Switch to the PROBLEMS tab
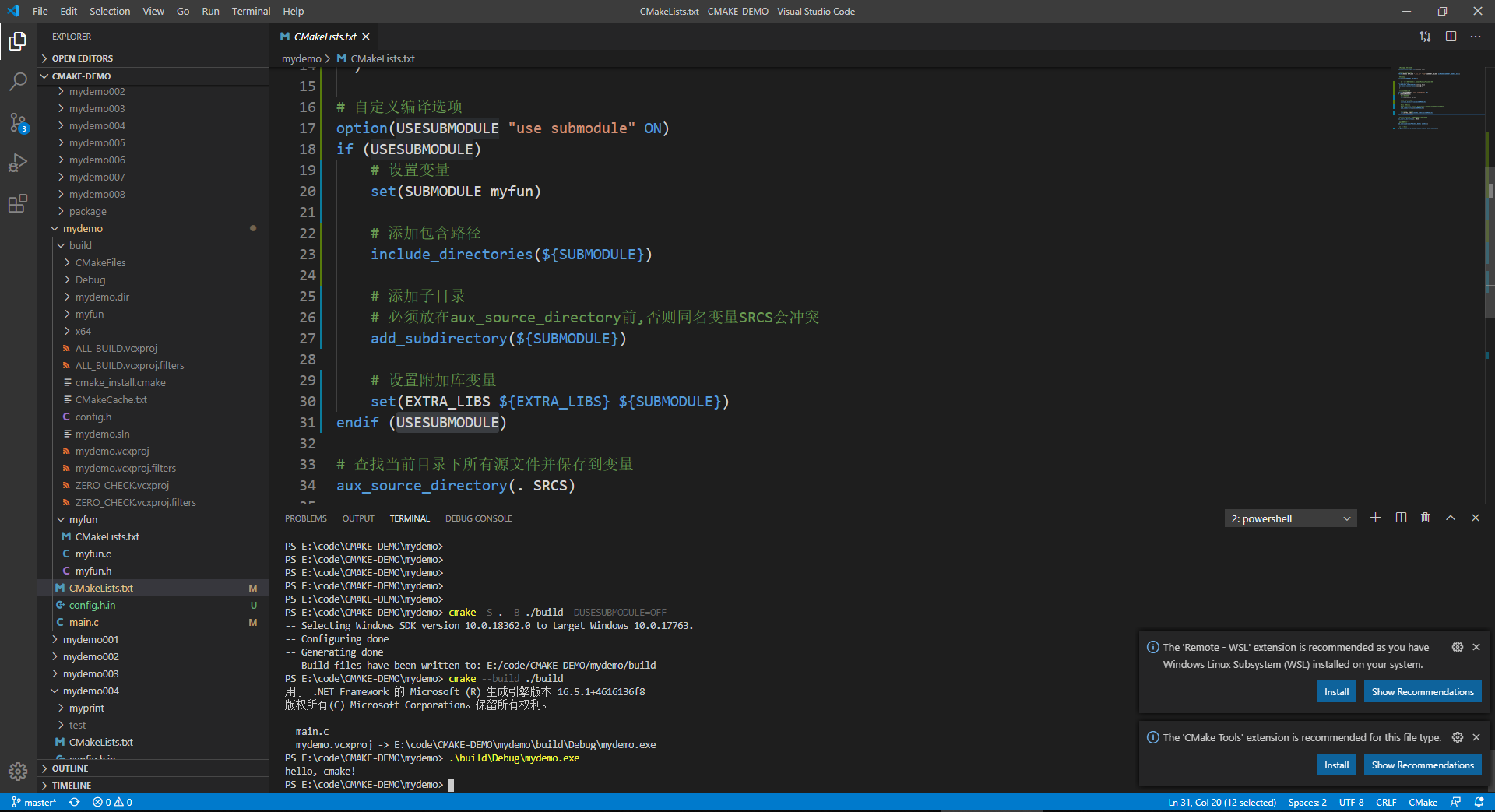This screenshot has height=812, width=1495. point(305,518)
